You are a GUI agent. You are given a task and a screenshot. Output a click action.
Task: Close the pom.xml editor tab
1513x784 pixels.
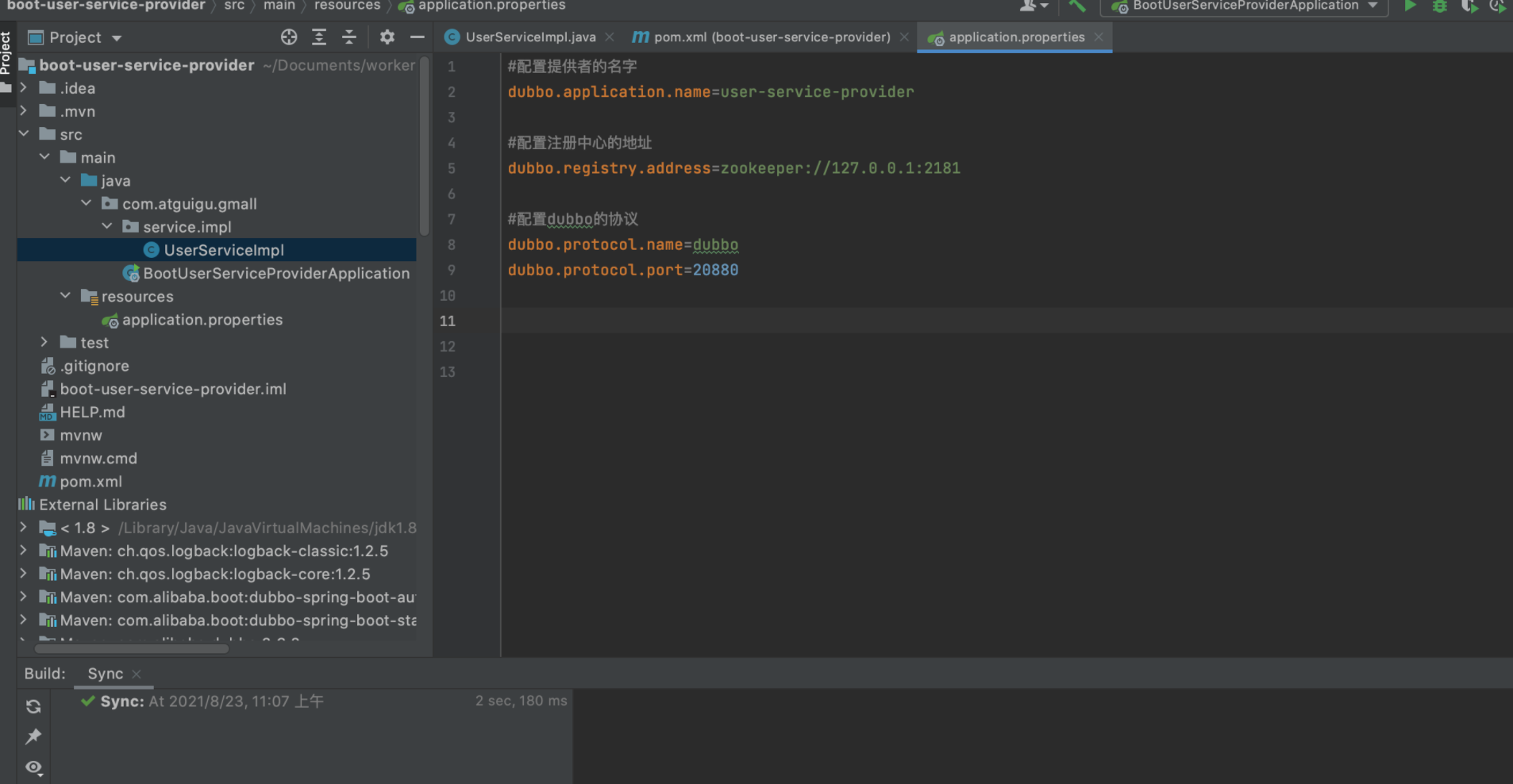pos(904,37)
